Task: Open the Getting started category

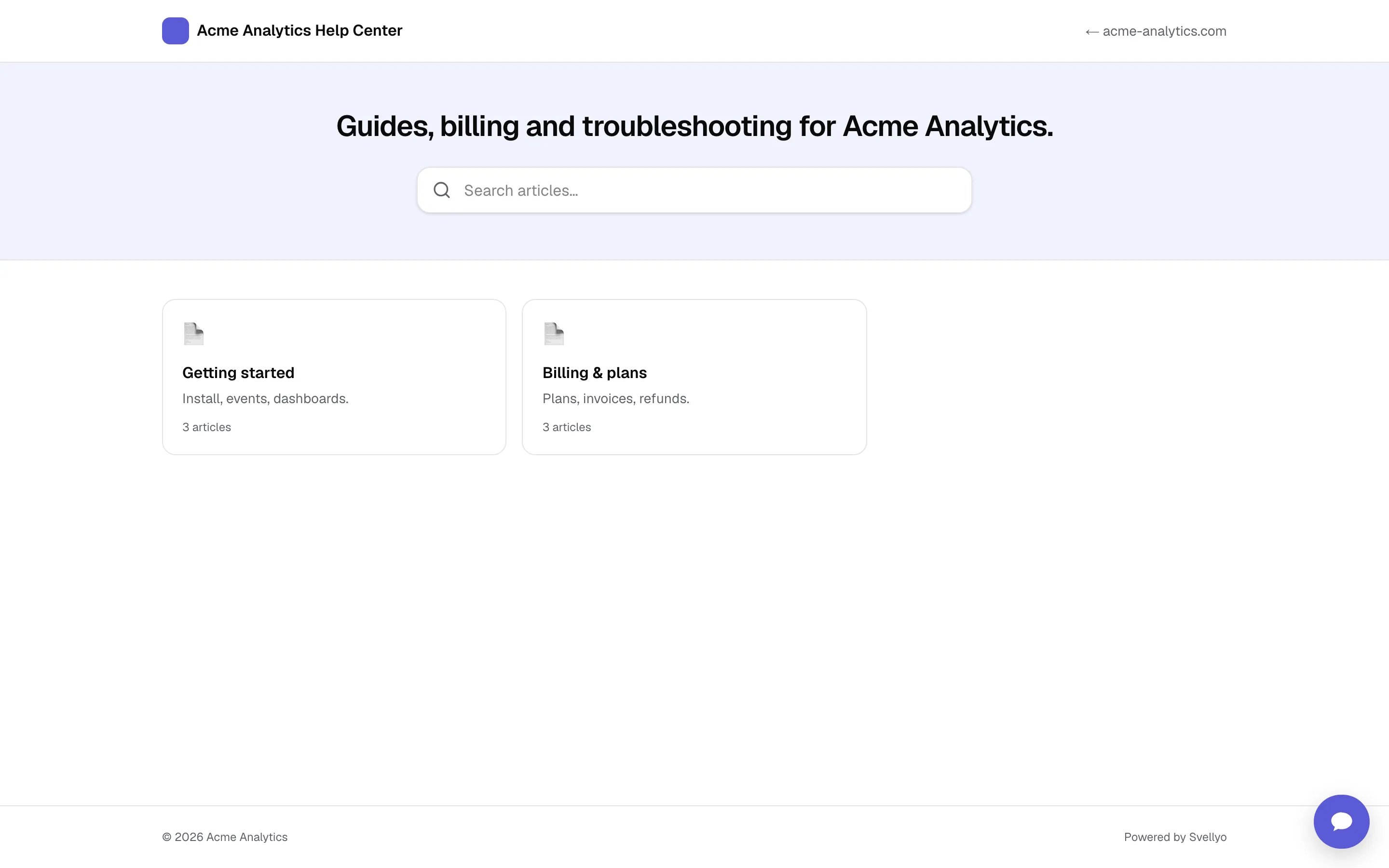Action: (334, 377)
